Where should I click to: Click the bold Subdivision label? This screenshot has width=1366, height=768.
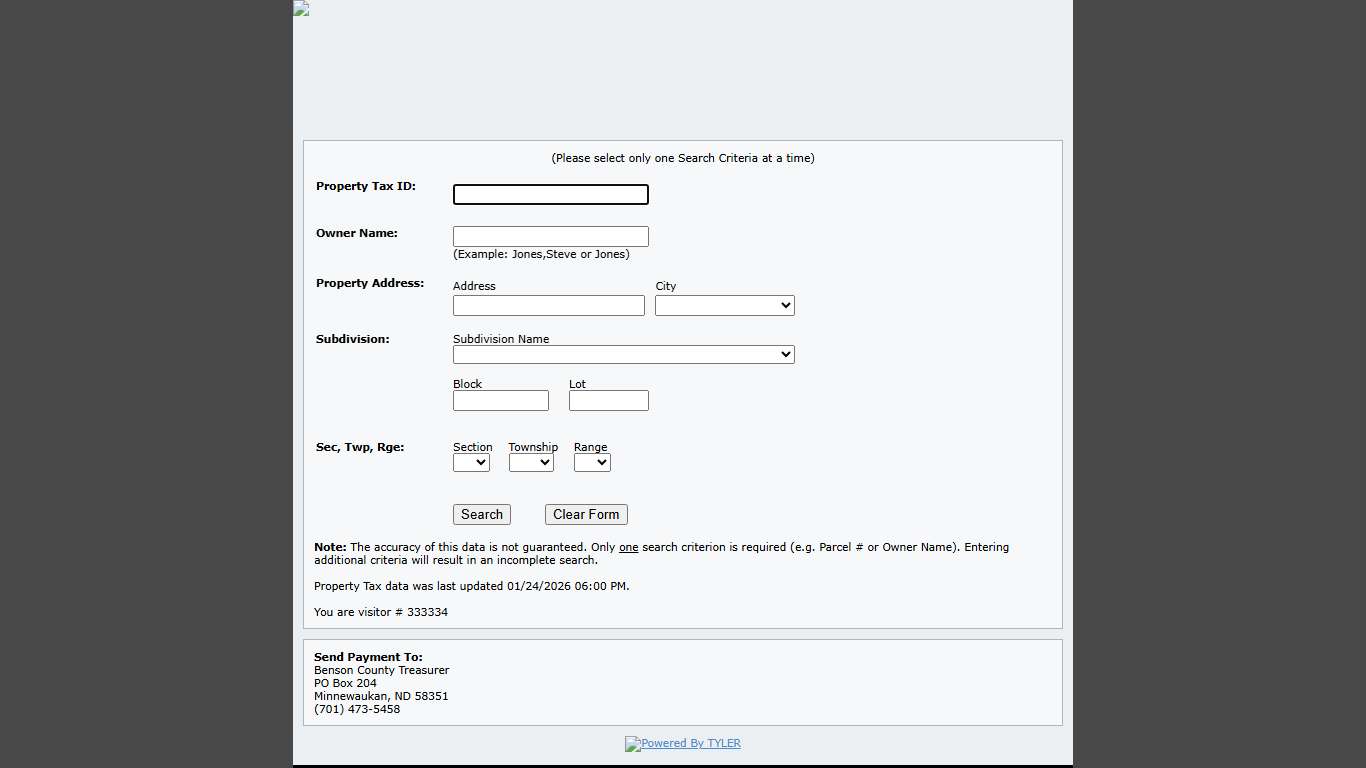coord(353,340)
